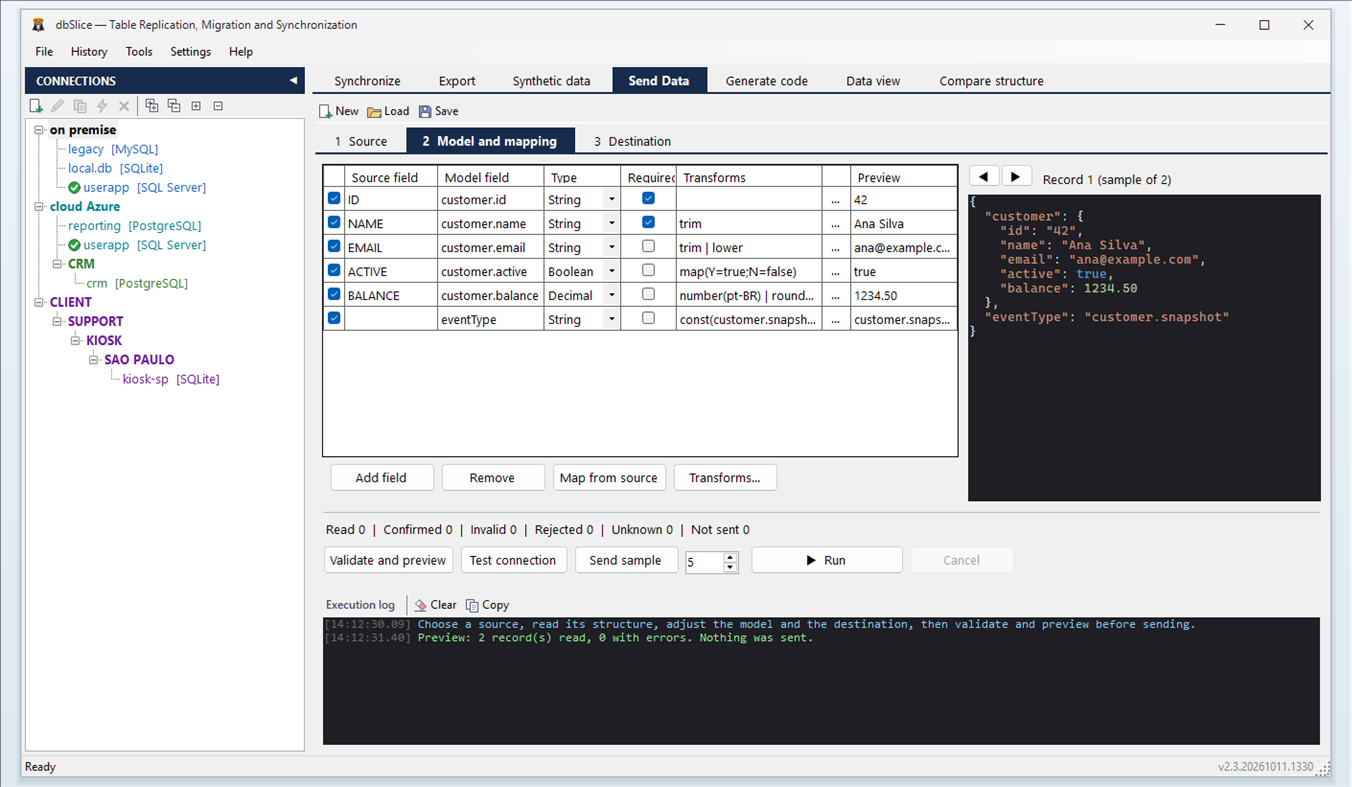The width and height of the screenshot is (1352, 787).
Task: Click the sample count input field showing 5
Action: 704,562
